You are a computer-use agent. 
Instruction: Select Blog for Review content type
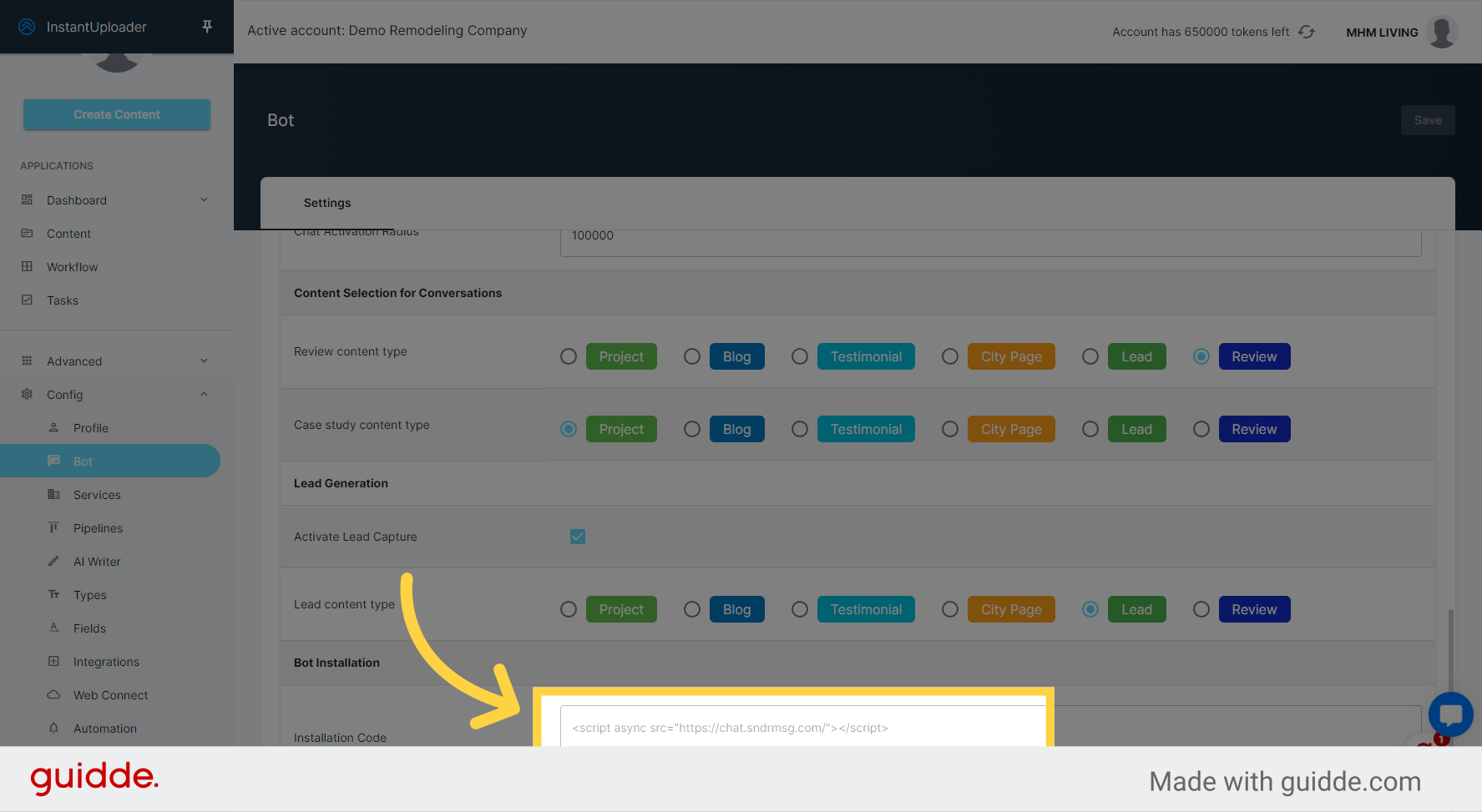(x=691, y=356)
